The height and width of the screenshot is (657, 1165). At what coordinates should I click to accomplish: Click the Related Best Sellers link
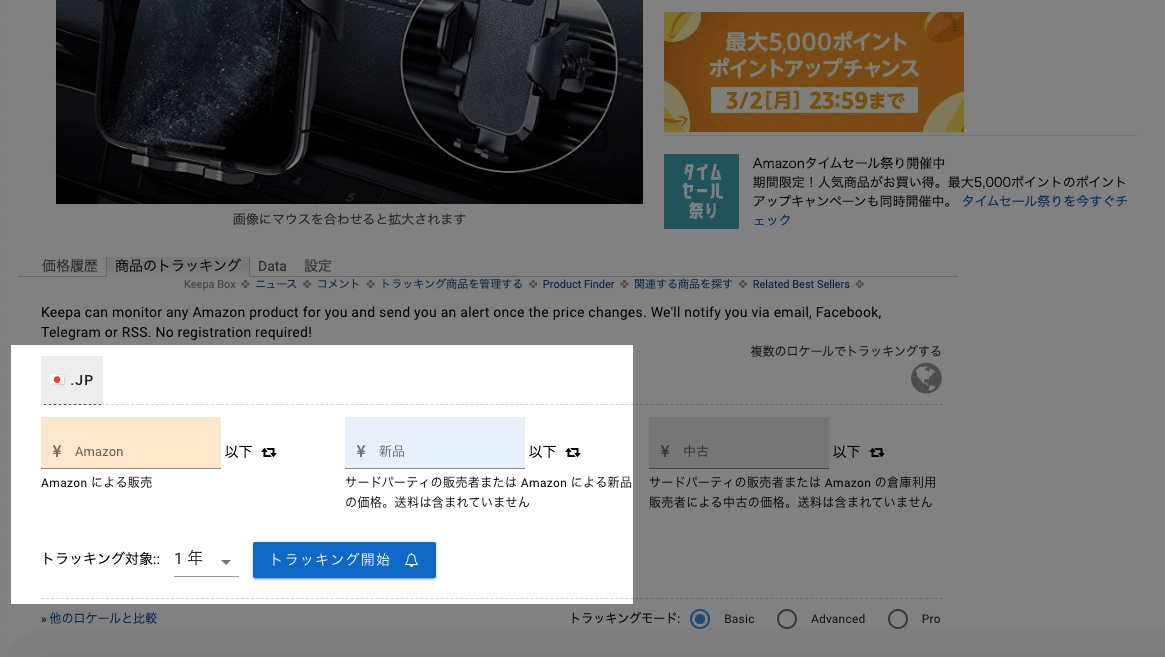pos(801,284)
